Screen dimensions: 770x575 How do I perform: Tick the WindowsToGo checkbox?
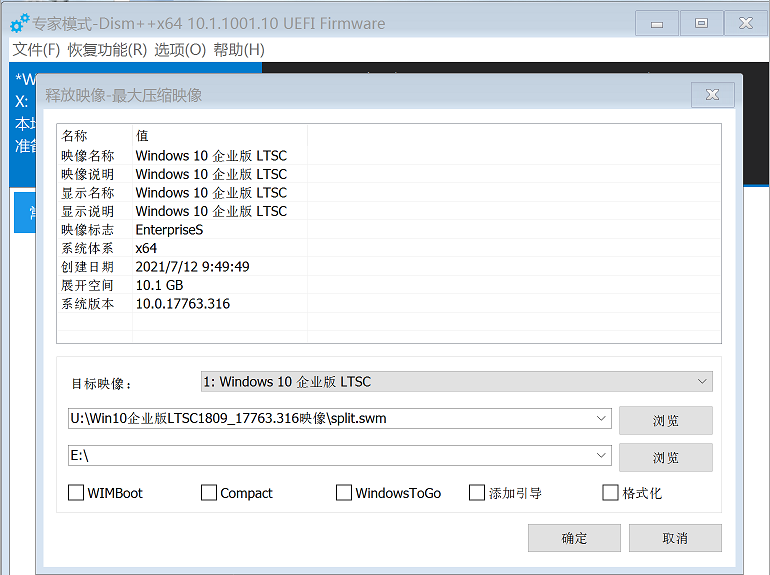(x=344, y=493)
